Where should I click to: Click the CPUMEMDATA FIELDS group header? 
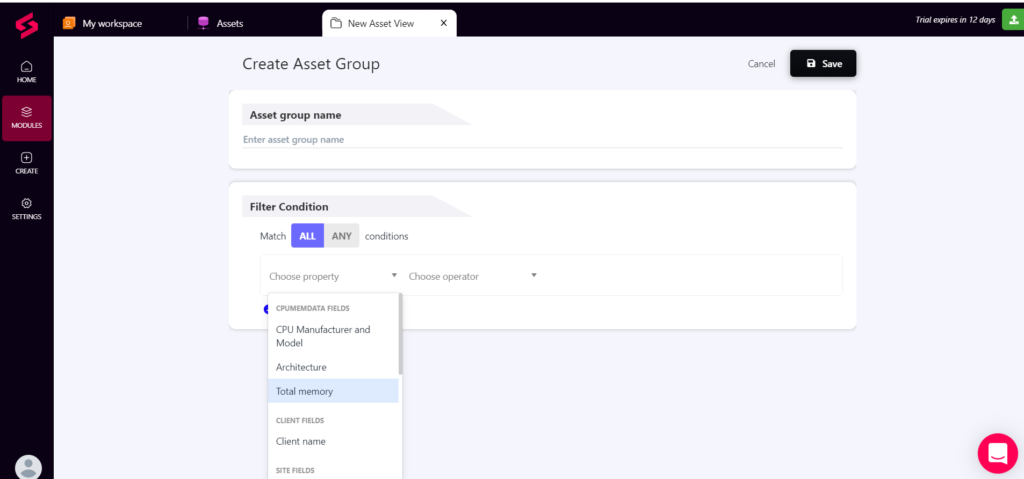pos(313,308)
